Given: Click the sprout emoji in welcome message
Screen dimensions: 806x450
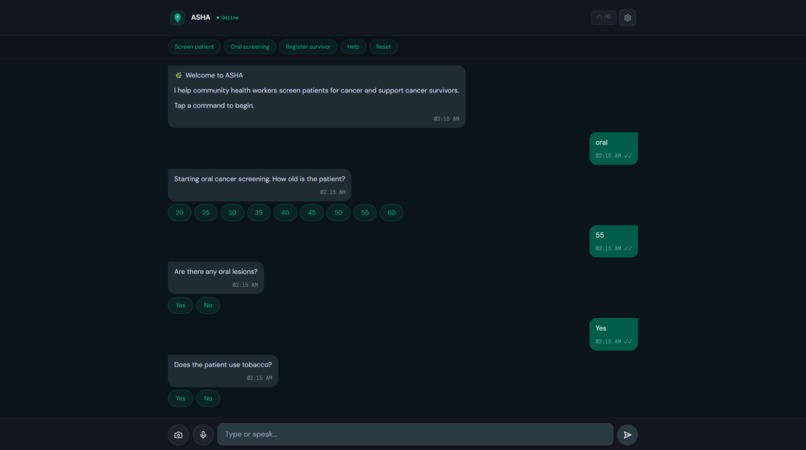Looking at the screenshot, I should (178, 75).
